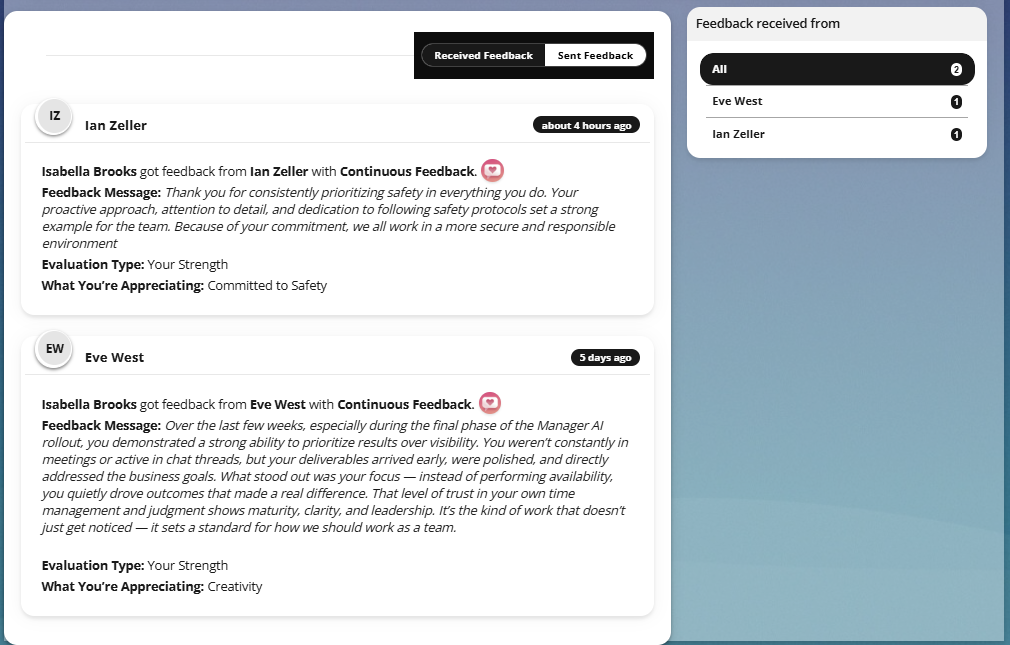Click the EW avatar circle
The height and width of the screenshot is (645, 1010).
pos(54,349)
